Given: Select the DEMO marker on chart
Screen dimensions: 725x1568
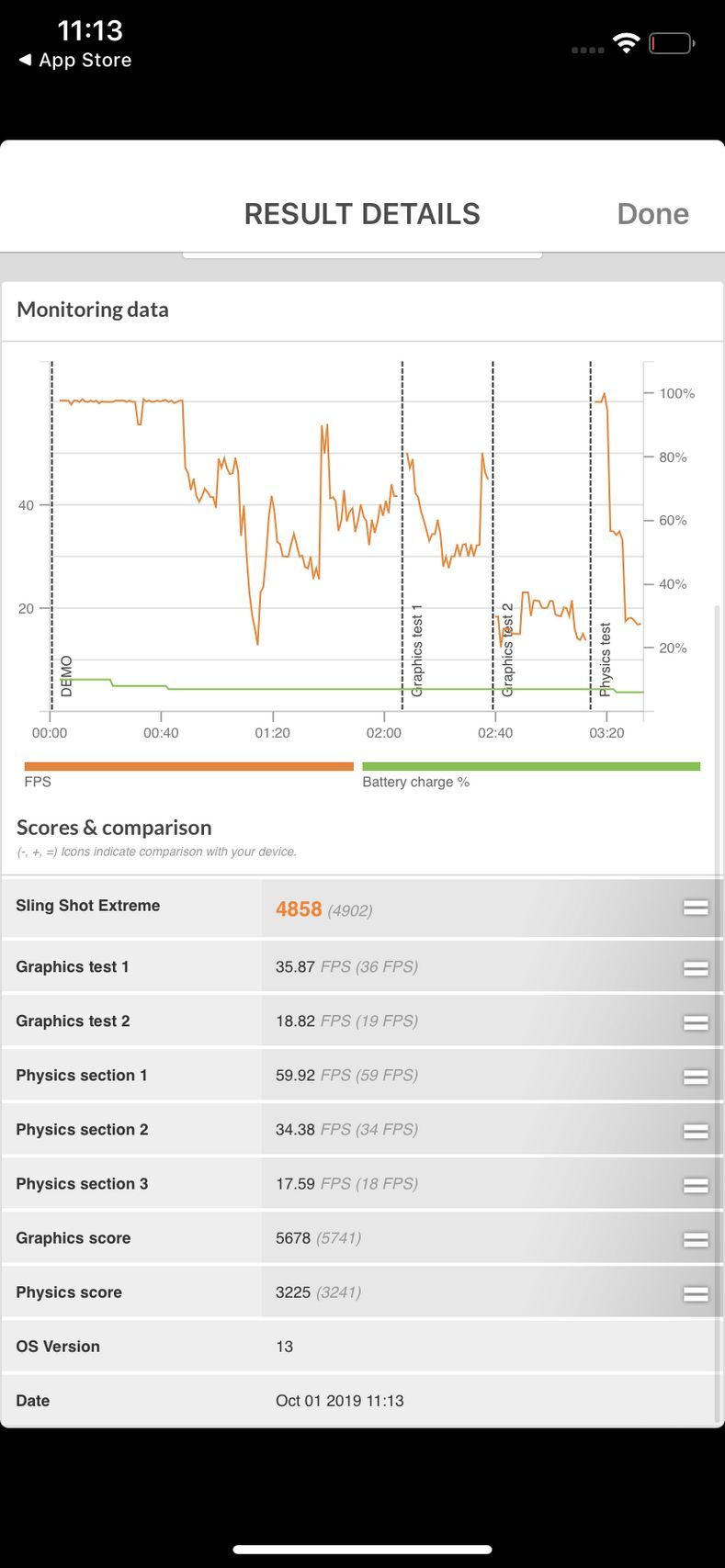Looking at the screenshot, I should tap(65, 676).
